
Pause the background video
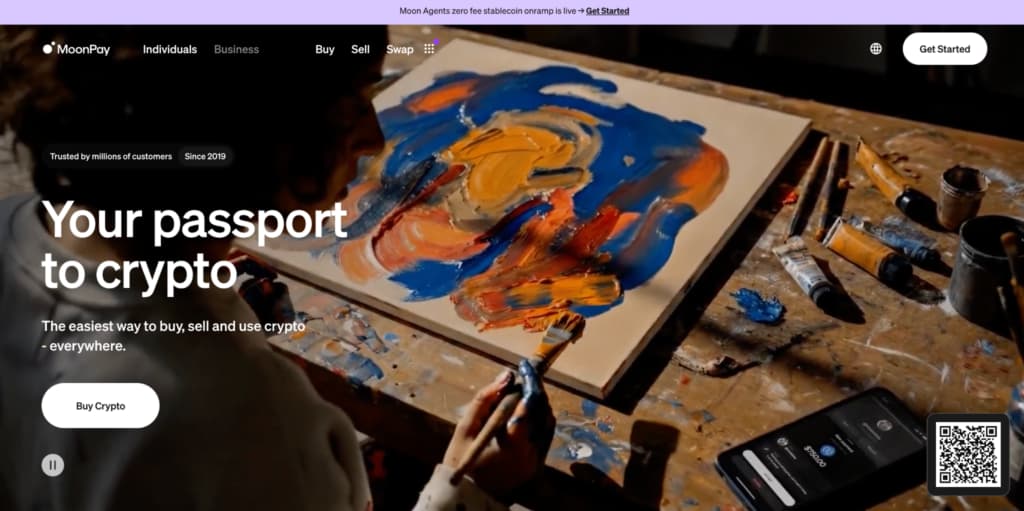point(53,465)
